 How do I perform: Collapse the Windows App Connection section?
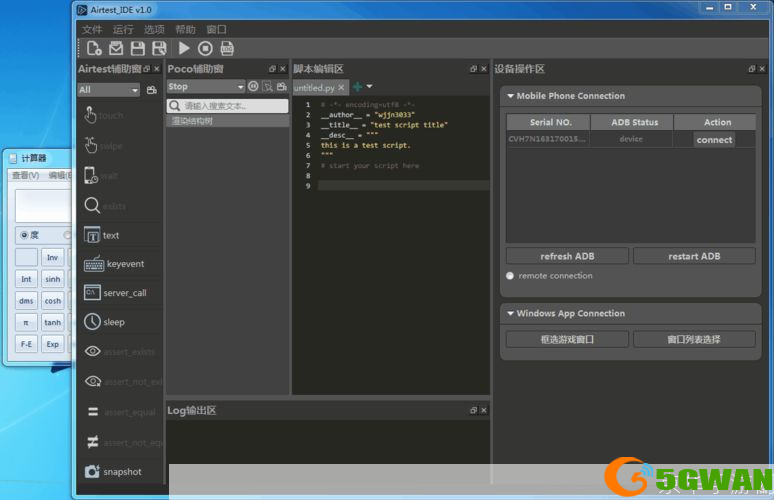[x=510, y=313]
